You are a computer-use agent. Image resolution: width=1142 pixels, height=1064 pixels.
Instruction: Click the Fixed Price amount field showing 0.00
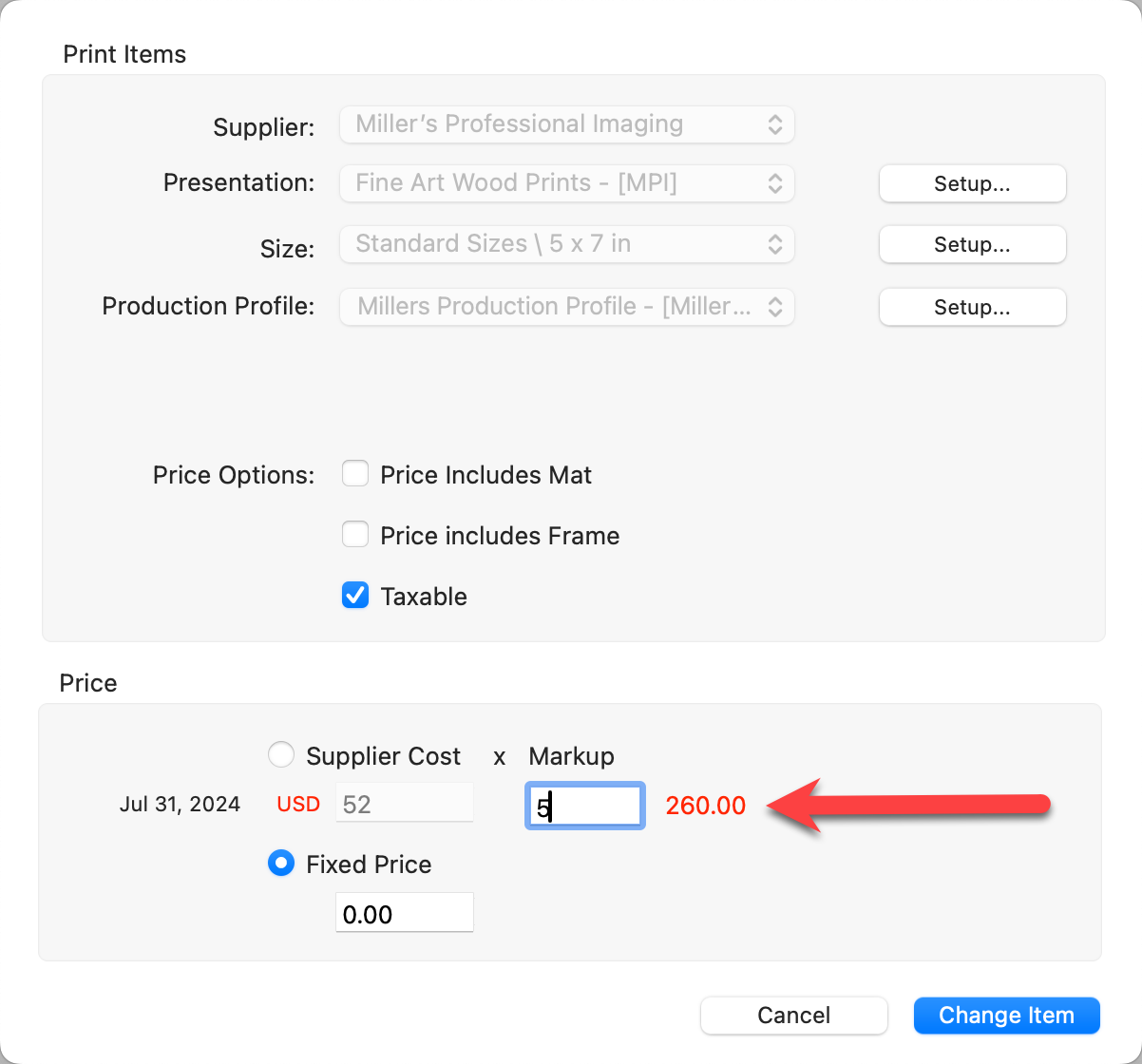click(x=404, y=914)
